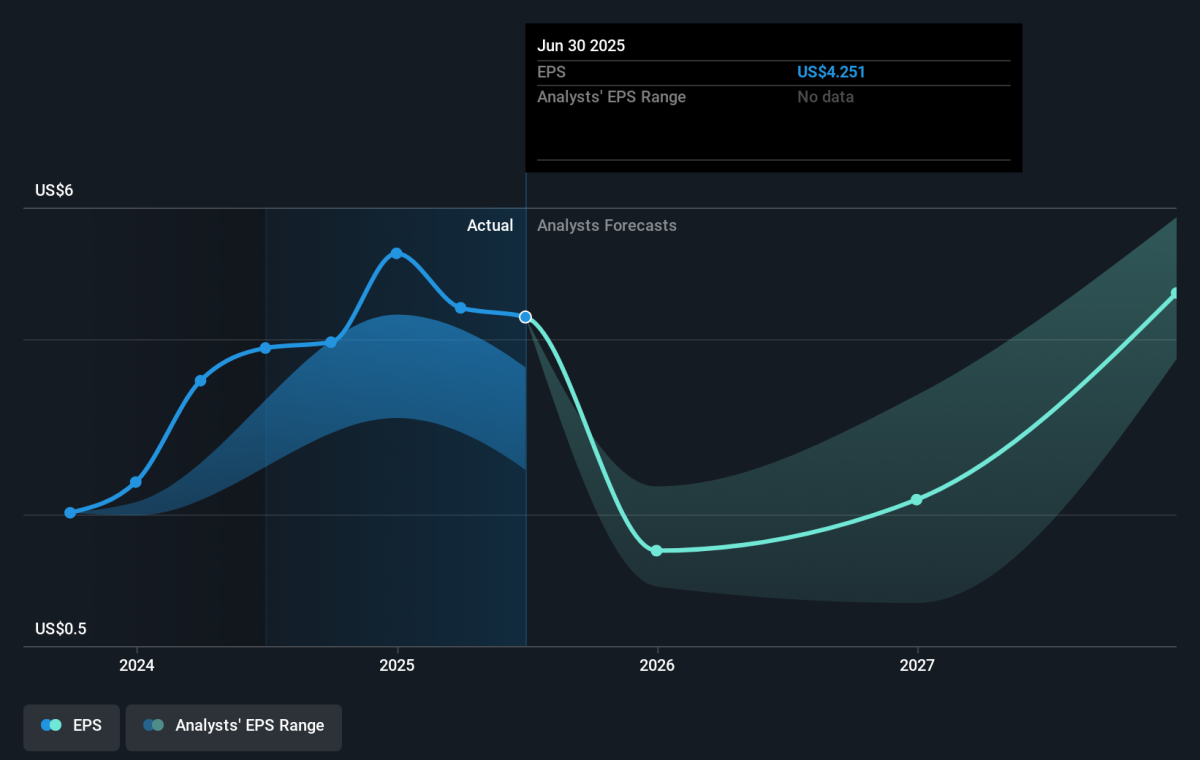Click the 2027 x-axis label
The width and height of the screenshot is (1200, 760).
(917, 665)
